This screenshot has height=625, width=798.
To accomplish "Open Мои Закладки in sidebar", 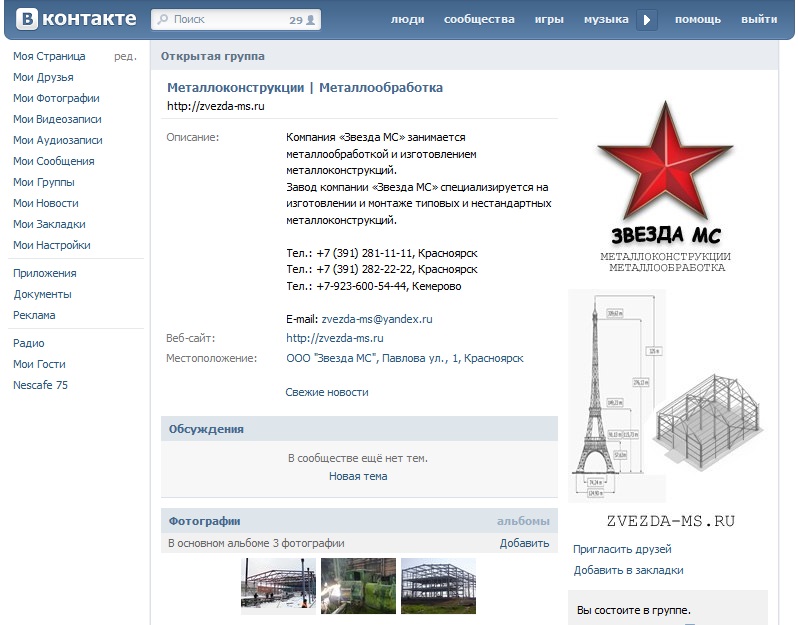I will click(49, 224).
